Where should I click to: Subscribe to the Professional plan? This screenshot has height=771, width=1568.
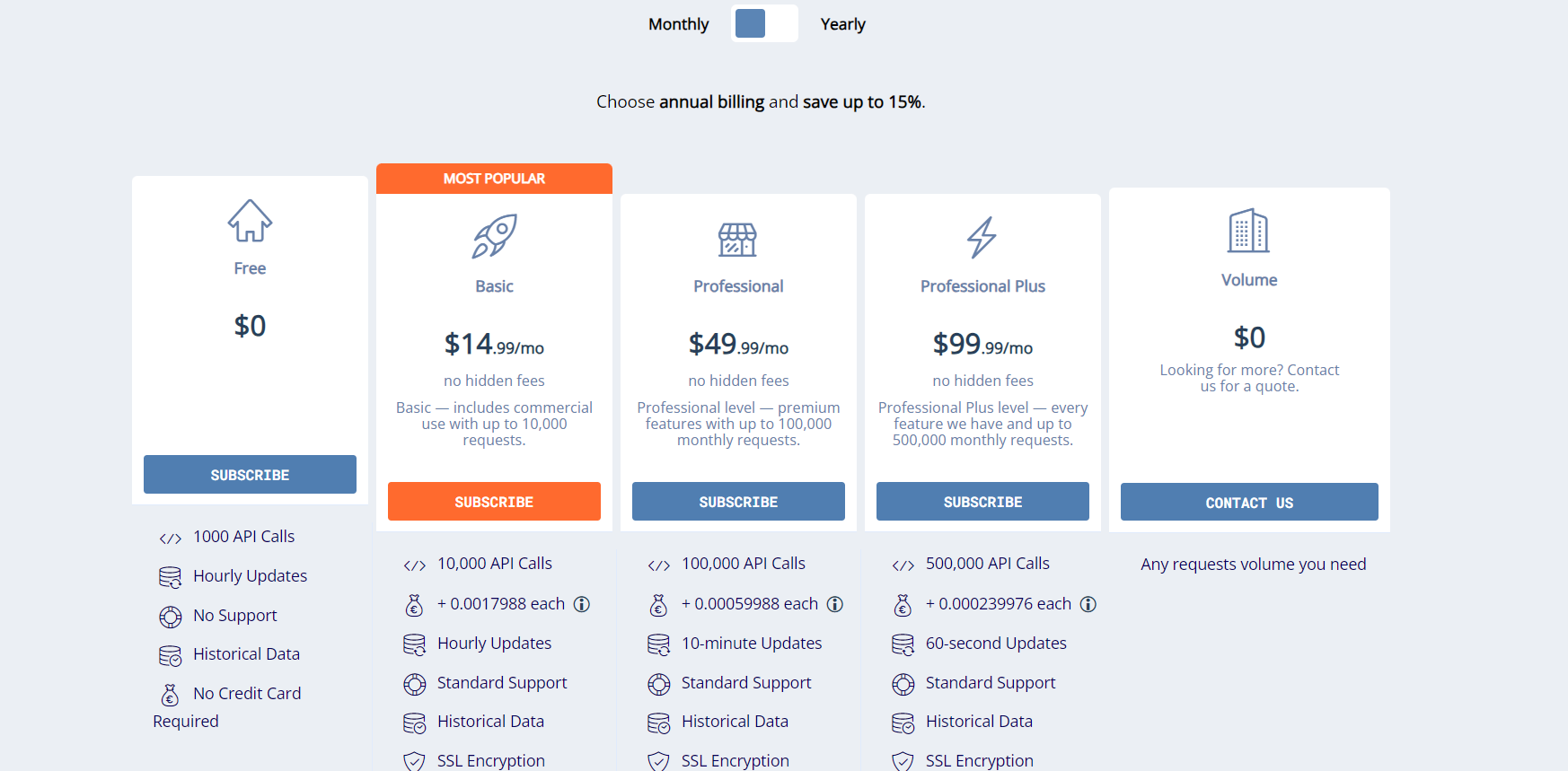pos(738,502)
